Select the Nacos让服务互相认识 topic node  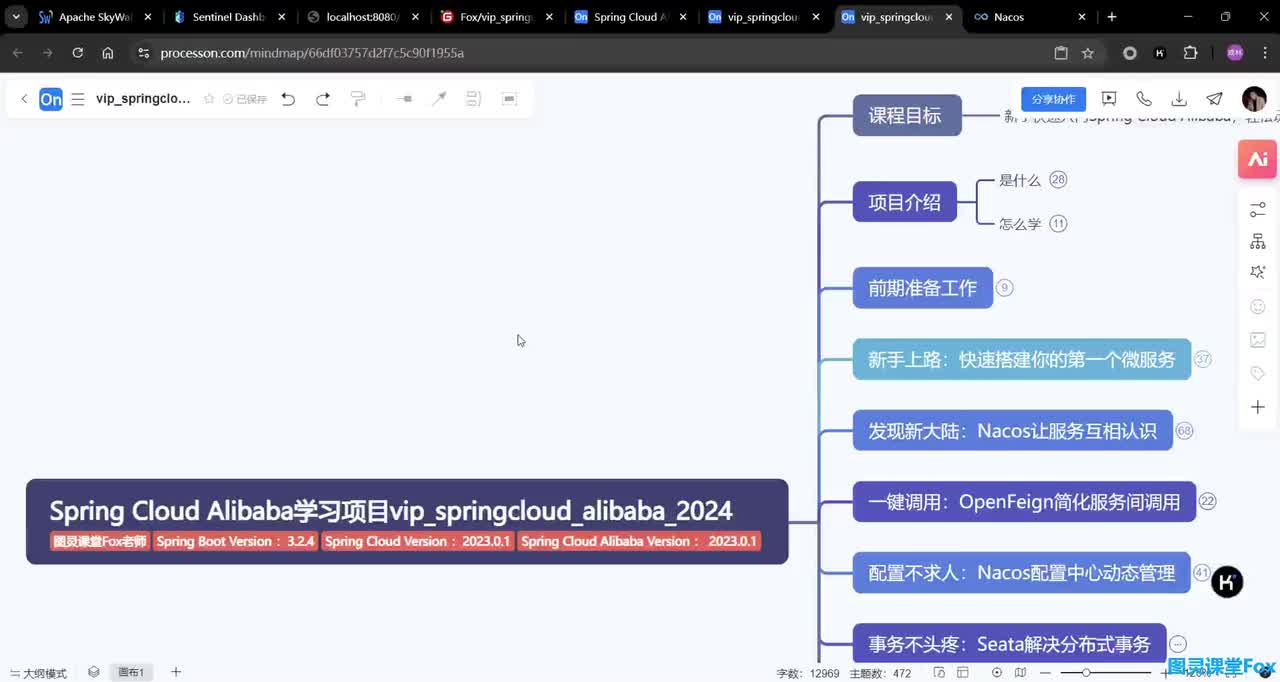click(x=1012, y=431)
